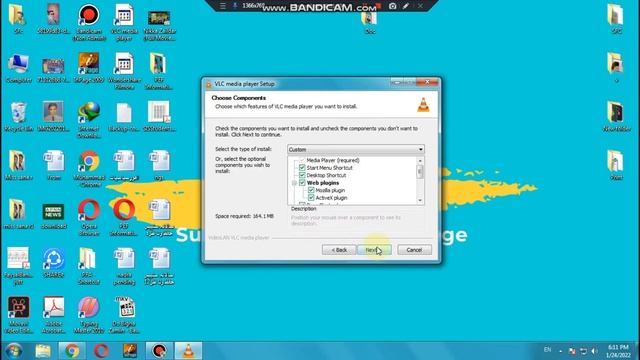
Task: Open File Explorer from the taskbar
Action: click(43, 351)
